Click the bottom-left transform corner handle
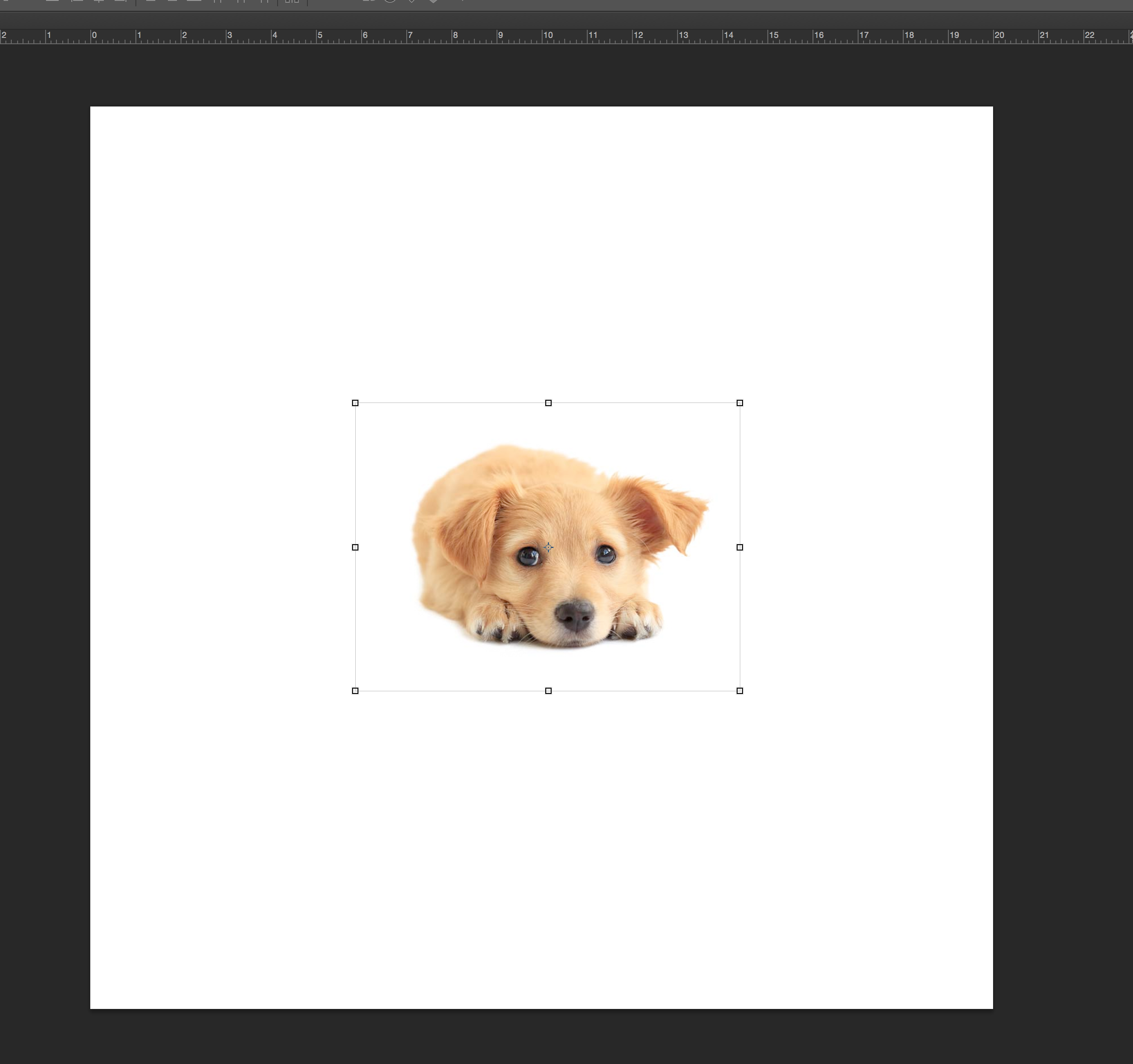 (355, 691)
